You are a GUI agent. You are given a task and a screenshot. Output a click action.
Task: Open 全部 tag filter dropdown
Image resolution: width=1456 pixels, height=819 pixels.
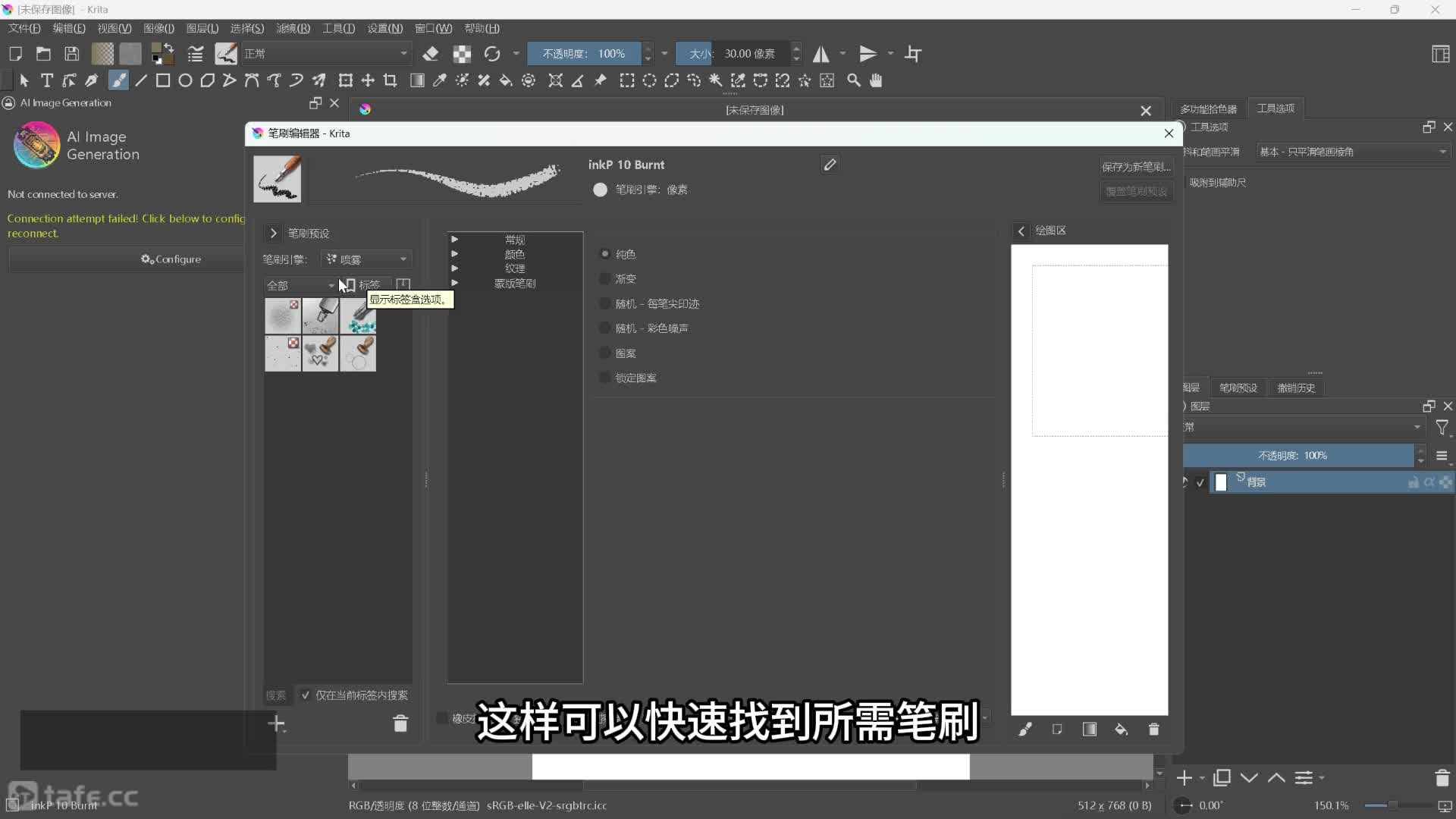point(300,285)
